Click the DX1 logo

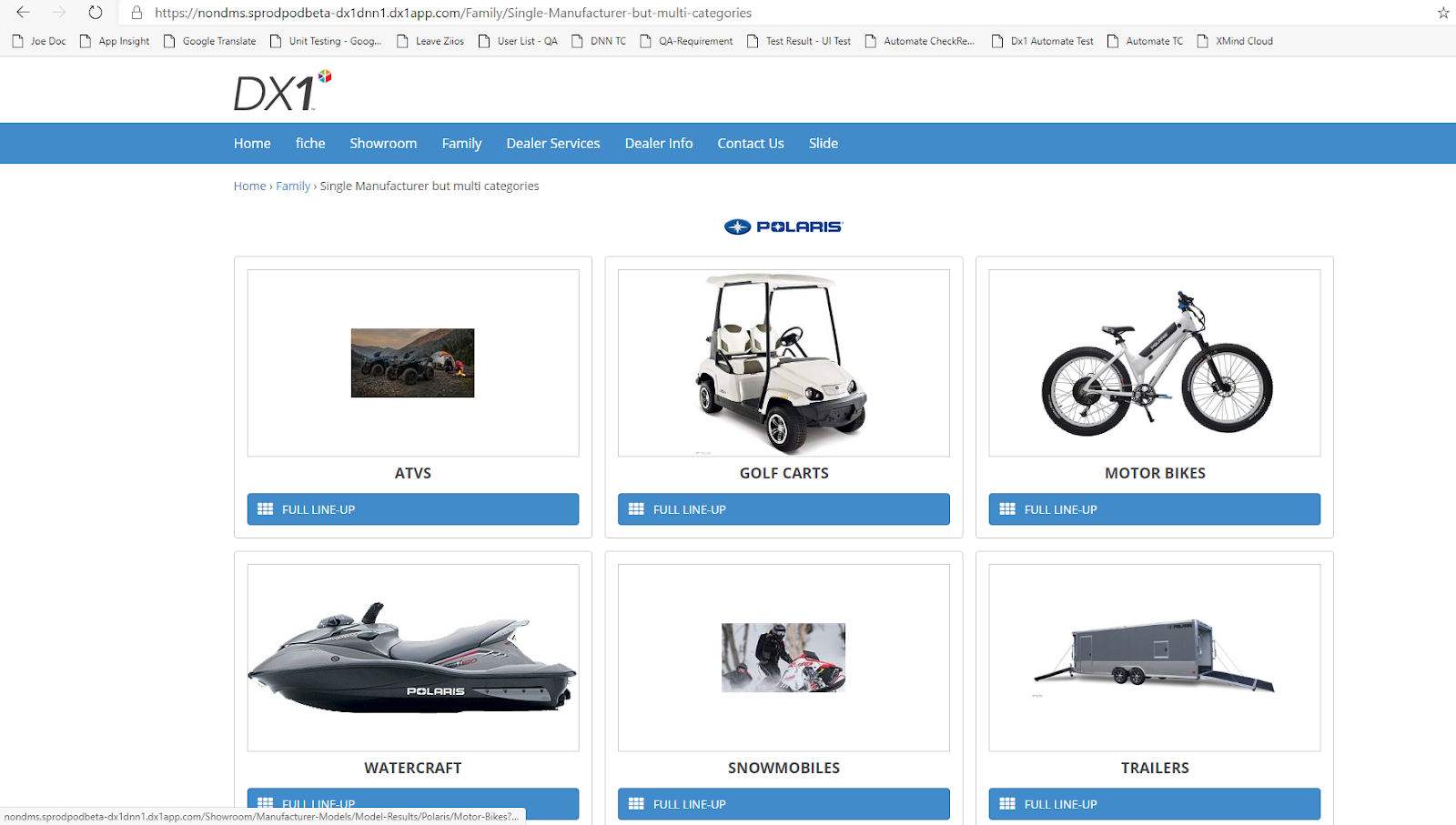click(282, 91)
